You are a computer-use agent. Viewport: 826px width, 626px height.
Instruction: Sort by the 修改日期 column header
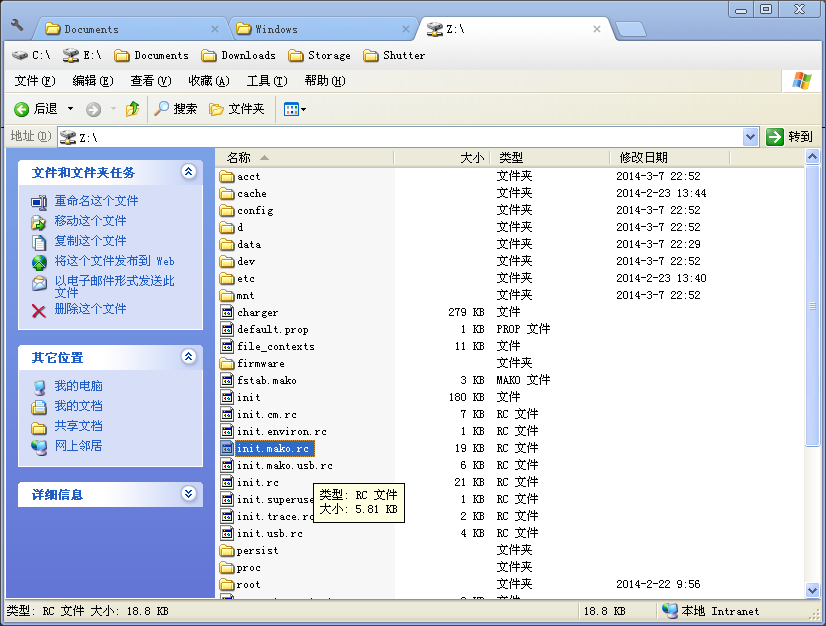(670, 158)
